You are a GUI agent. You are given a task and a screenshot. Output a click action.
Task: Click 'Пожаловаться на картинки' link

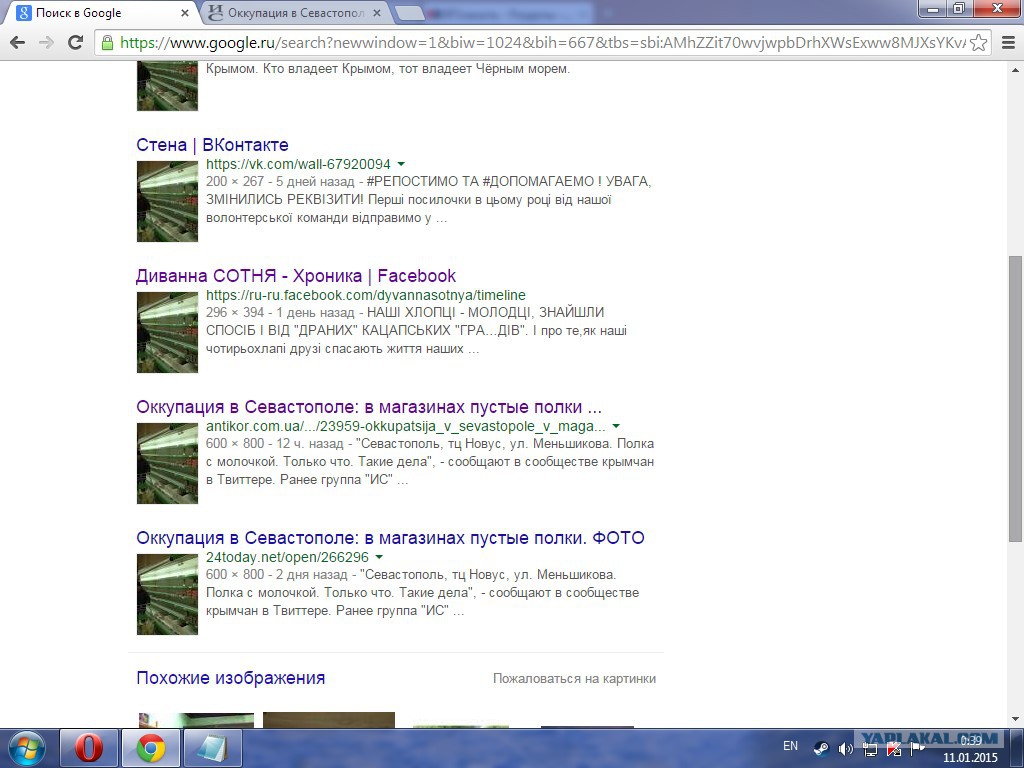coord(574,679)
